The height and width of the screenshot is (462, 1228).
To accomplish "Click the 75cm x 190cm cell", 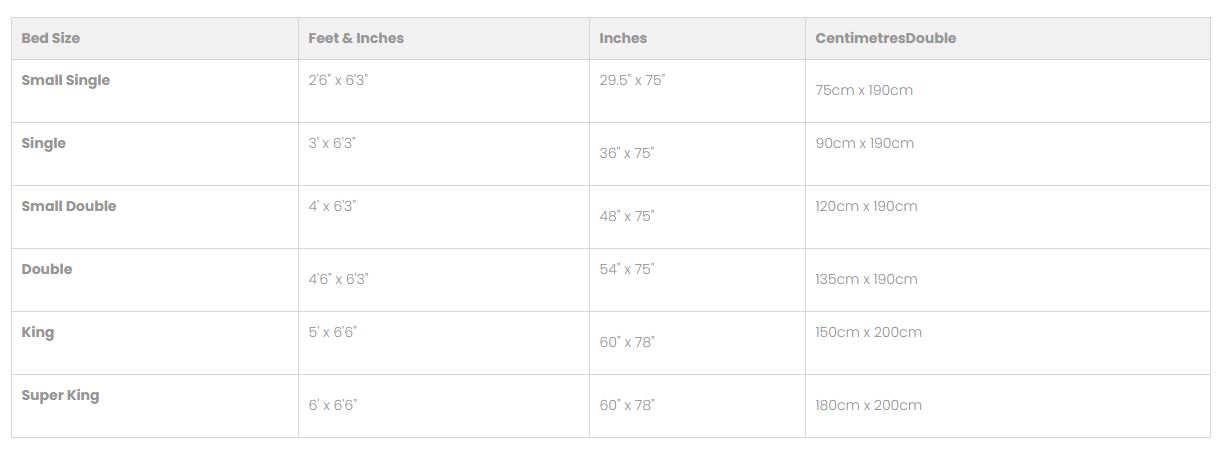I will pos(864,90).
